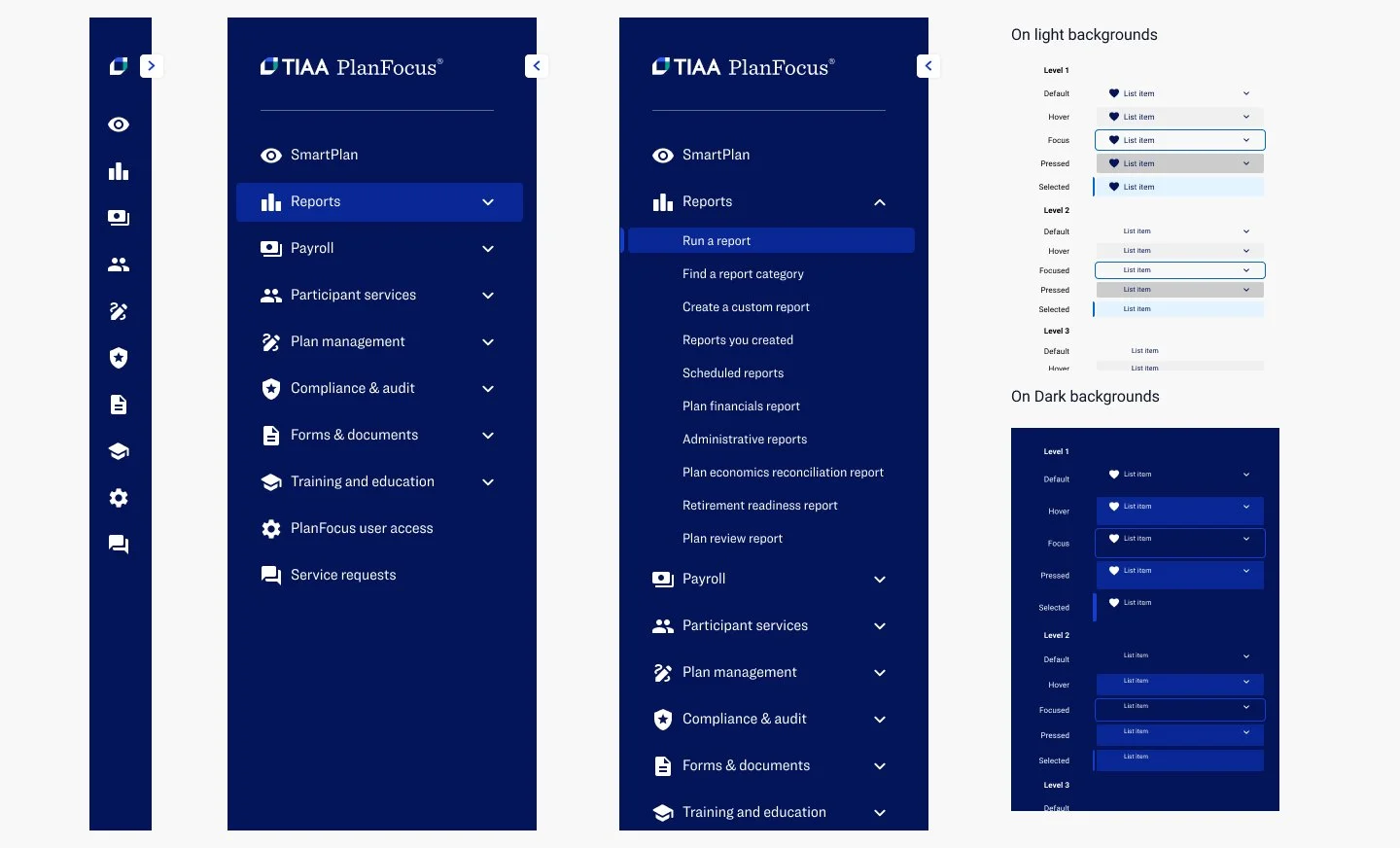Click the chevron on the Level 1 Pressed dark list item
The image size is (1400, 848).
pos(1246,571)
